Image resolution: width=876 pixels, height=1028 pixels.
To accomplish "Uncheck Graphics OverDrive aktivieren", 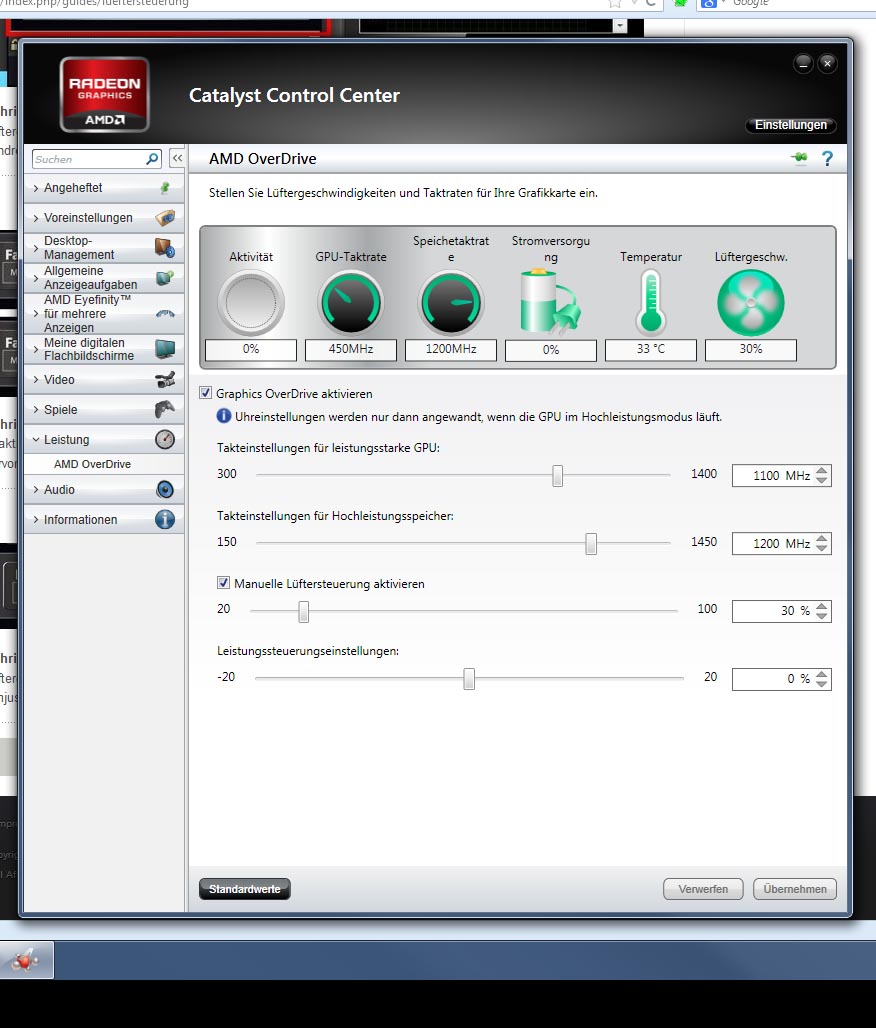I will pos(205,393).
